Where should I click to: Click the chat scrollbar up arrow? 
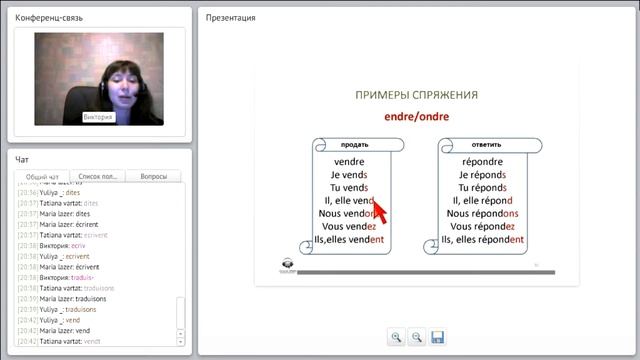click(x=180, y=333)
